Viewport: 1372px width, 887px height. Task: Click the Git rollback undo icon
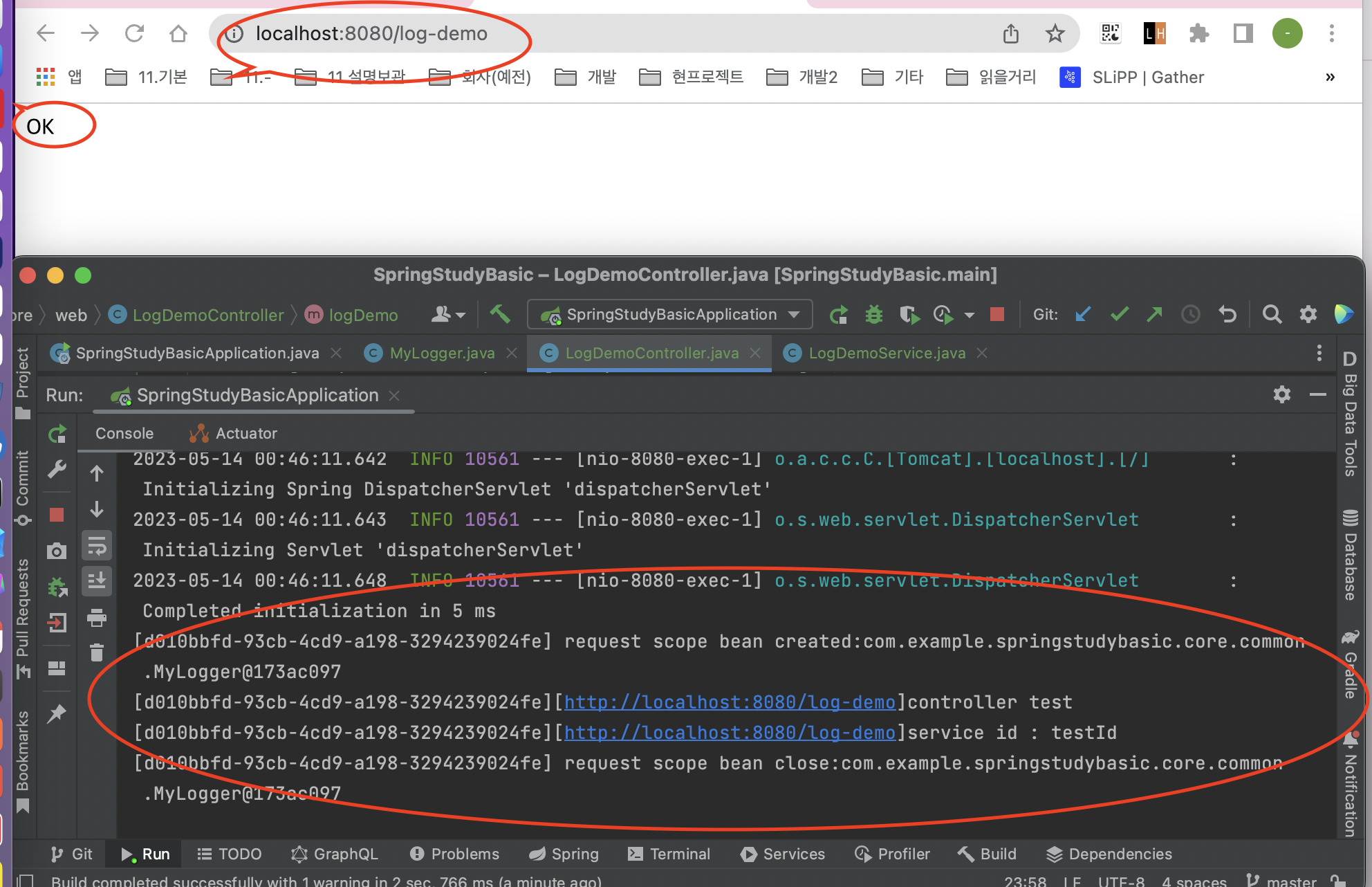point(1227,315)
